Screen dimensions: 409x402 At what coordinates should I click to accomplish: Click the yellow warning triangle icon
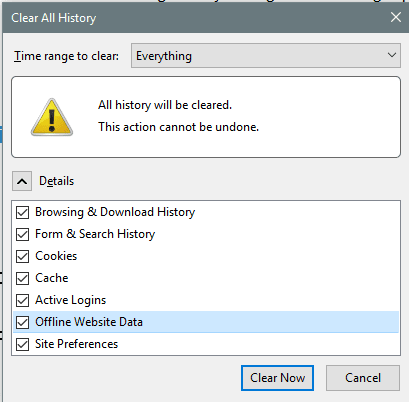tap(52, 117)
